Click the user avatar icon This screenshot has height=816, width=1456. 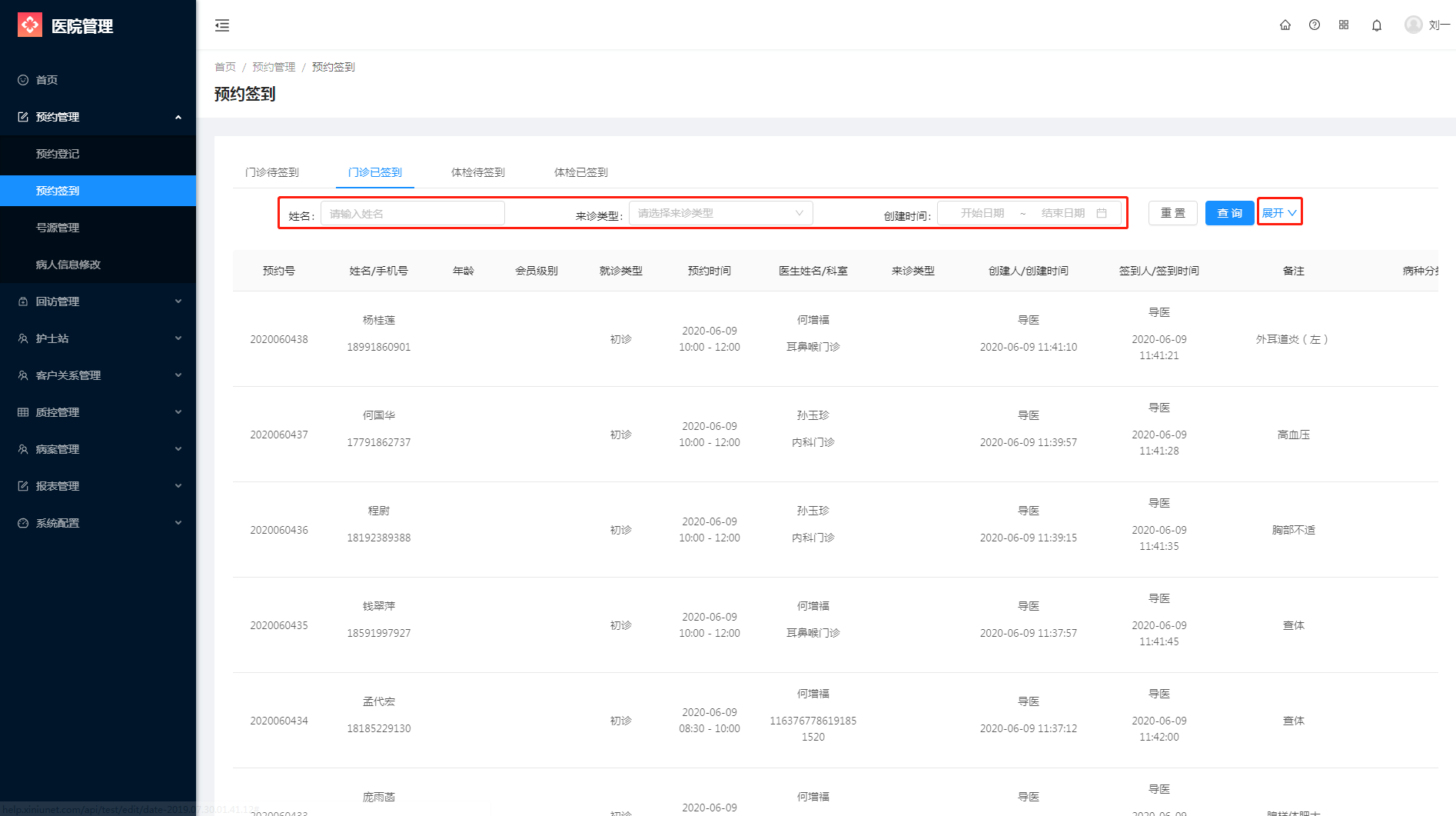[1413, 25]
